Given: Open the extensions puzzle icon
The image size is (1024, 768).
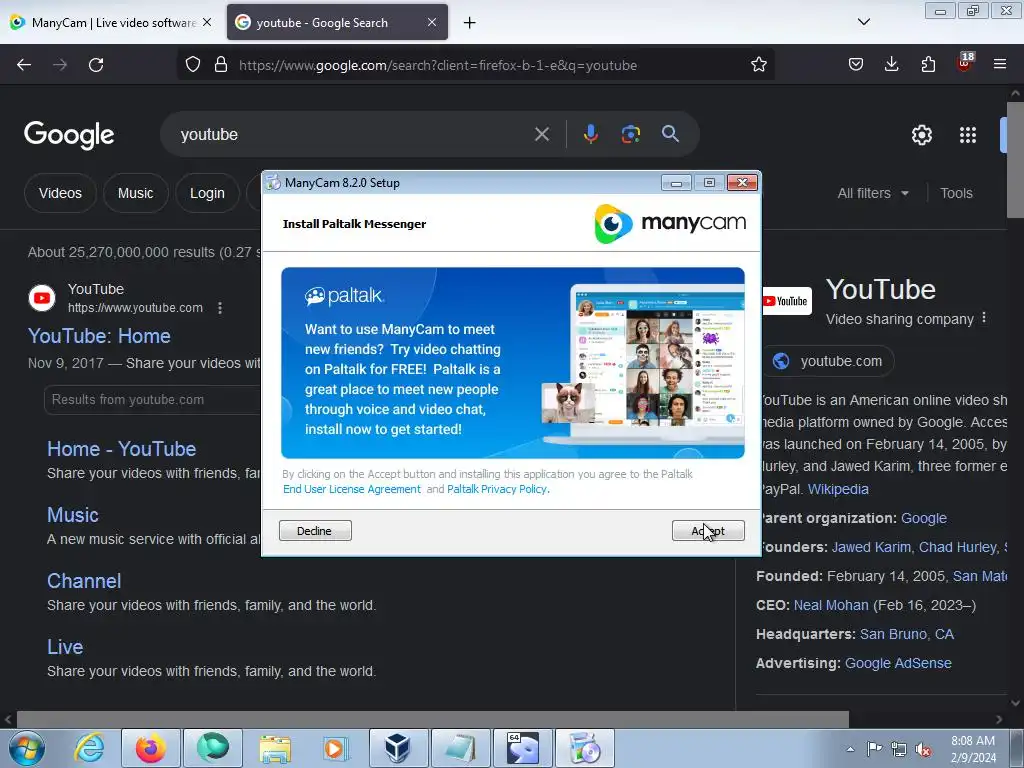Looking at the screenshot, I should 928,65.
